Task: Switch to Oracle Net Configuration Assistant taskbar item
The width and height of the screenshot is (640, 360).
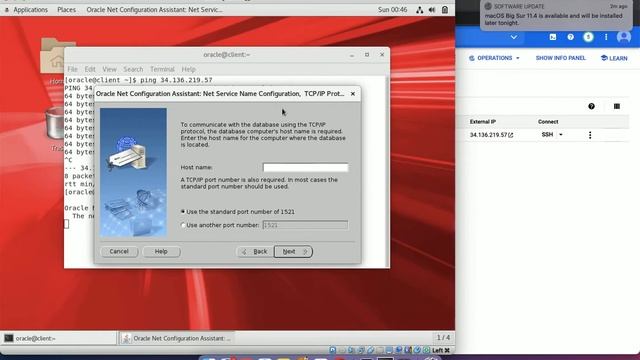Action: pos(177,338)
